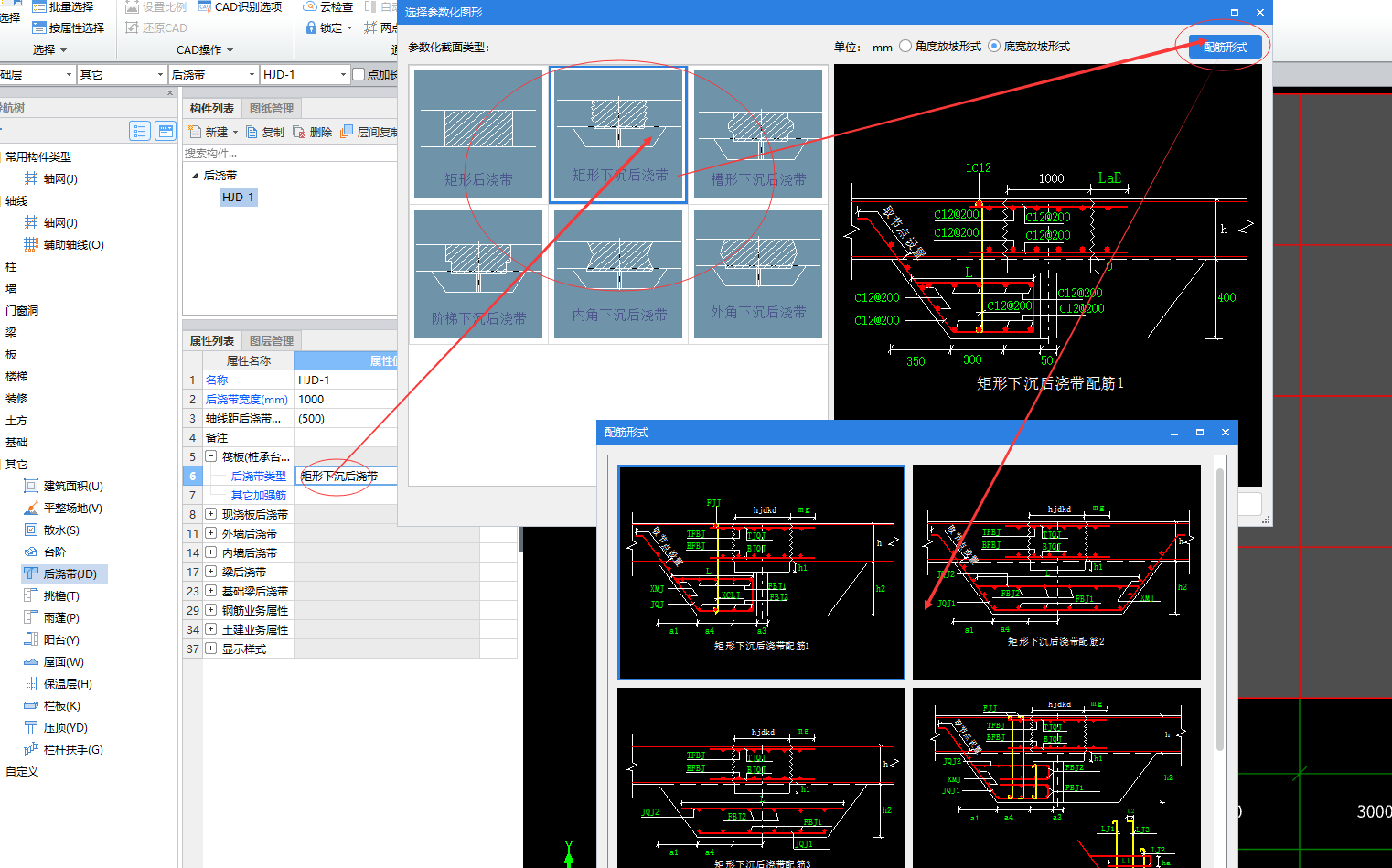1392x868 pixels.
Task: Collapse the 筏板(桩承台) property group
Action: coord(211,456)
